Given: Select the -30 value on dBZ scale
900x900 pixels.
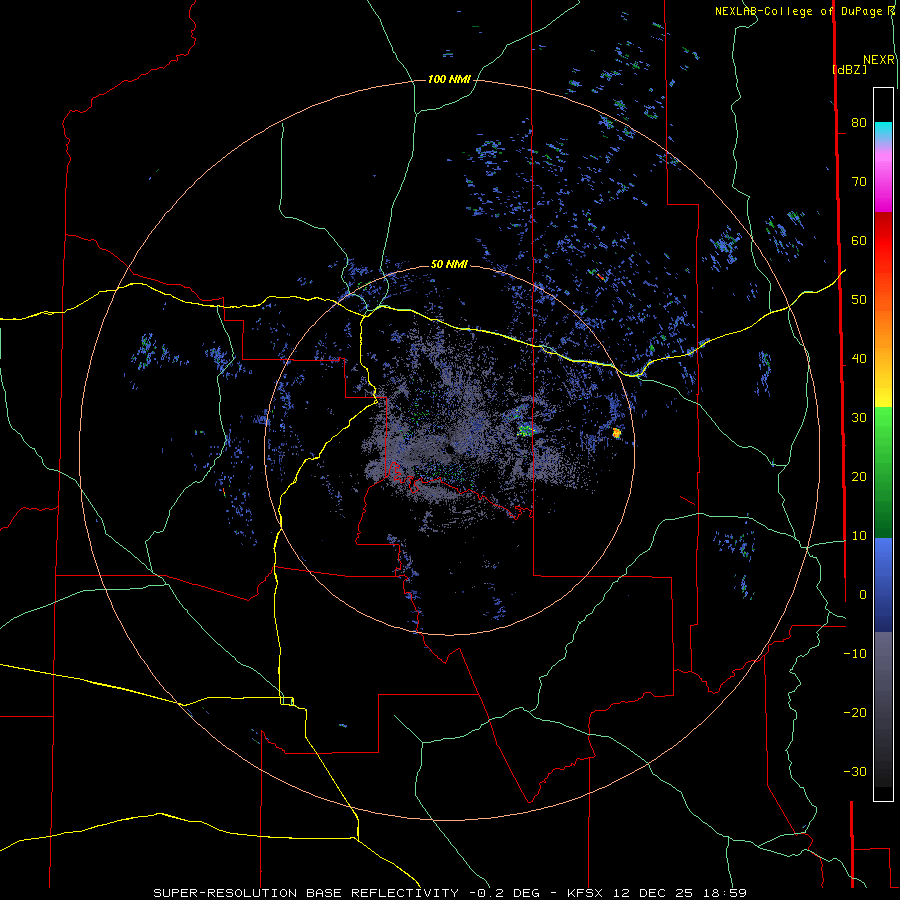Looking at the screenshot, I should [855, 771].
